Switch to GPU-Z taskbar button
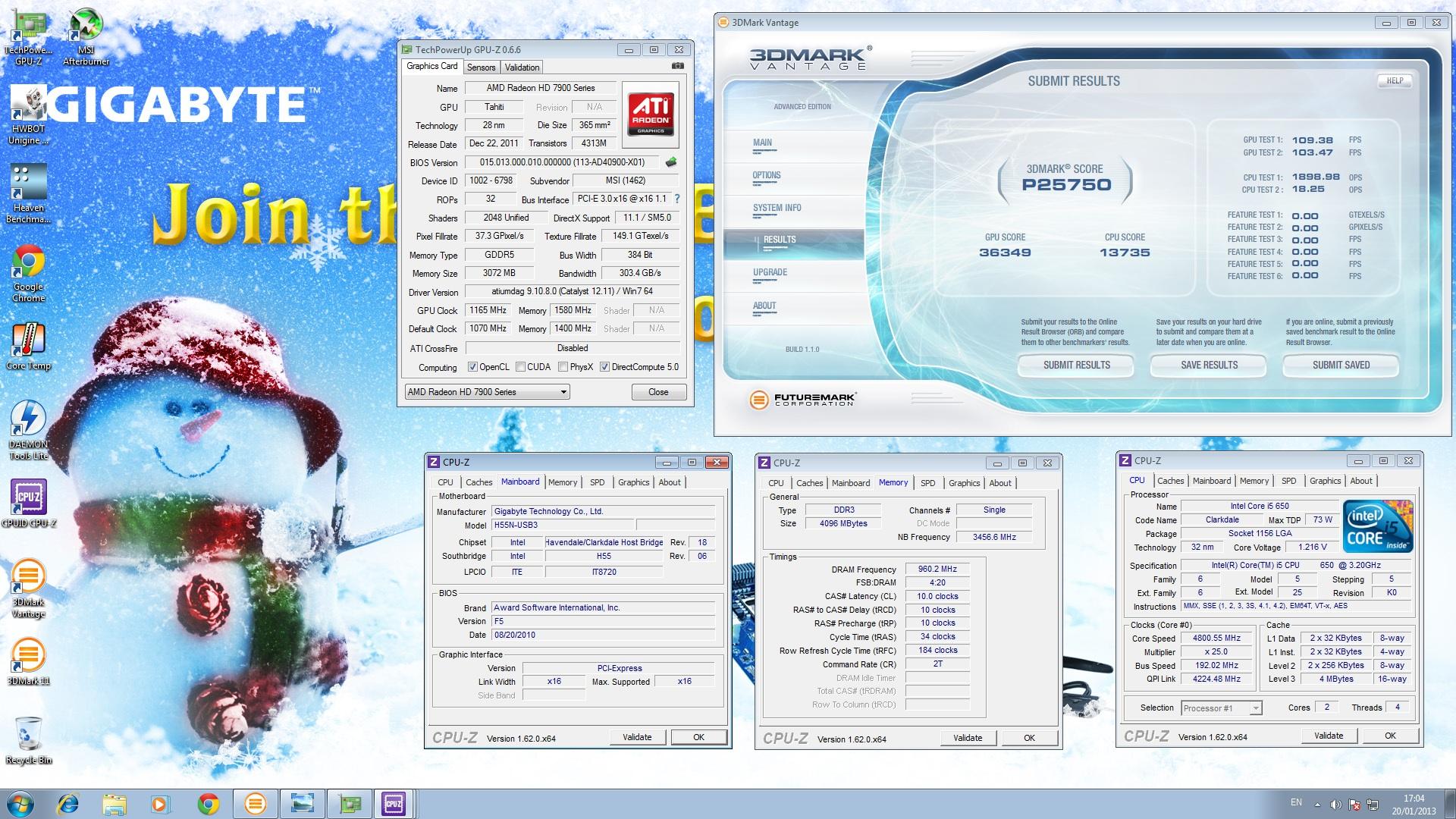Viewport: 1456px width, 819px height. pyautogui.click(x=349, y=804)
